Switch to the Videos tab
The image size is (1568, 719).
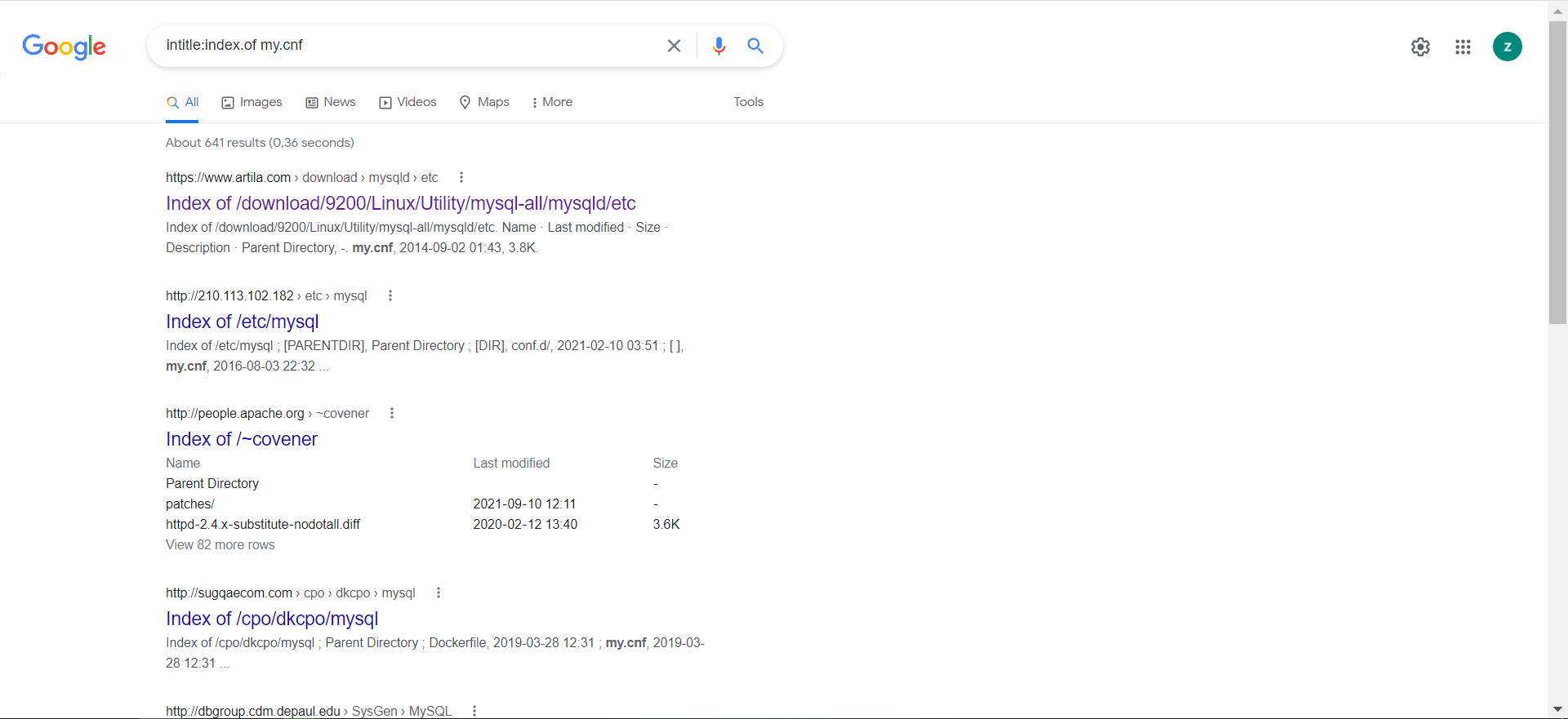pyautogui.click(x=408, y=102)
